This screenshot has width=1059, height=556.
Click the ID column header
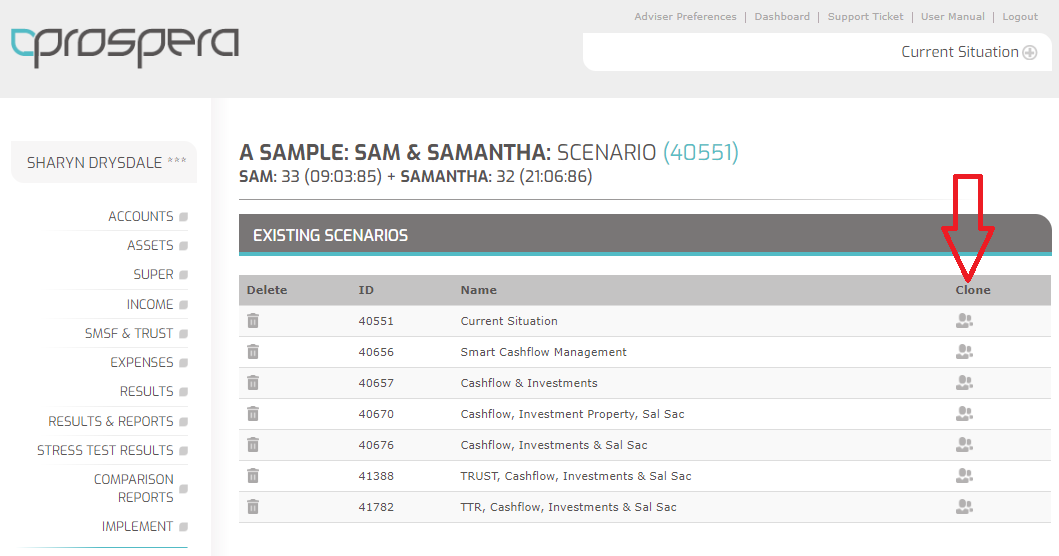click(365, 290)
